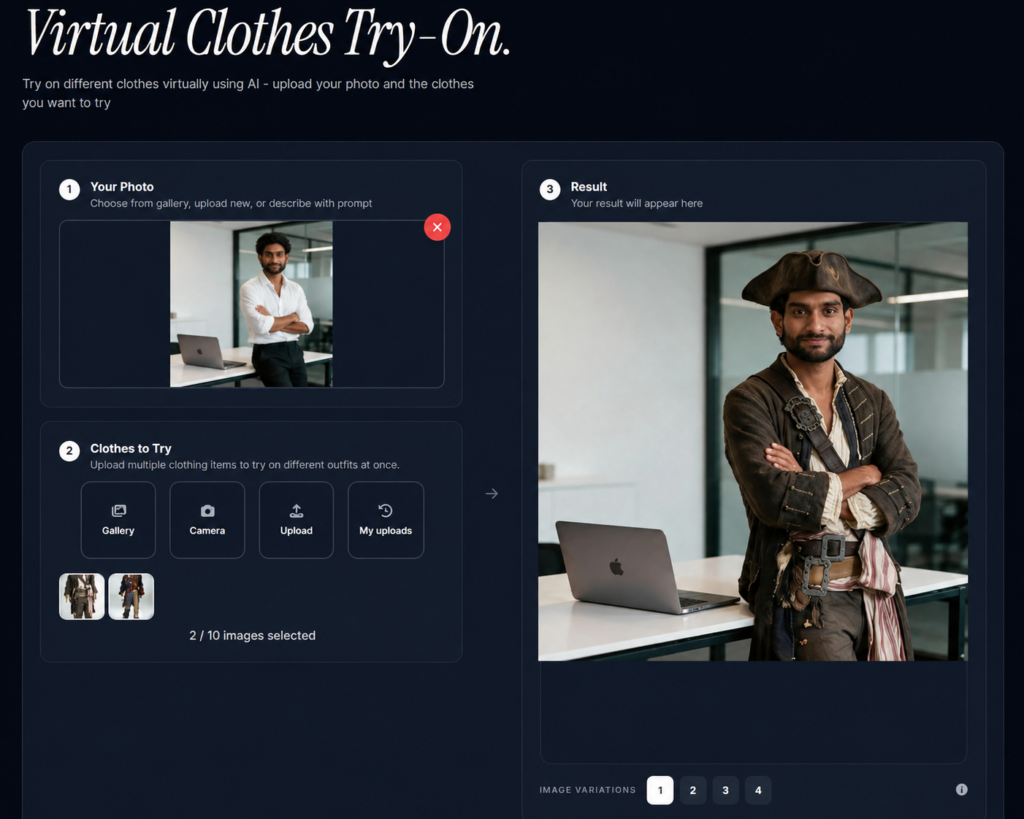This screenshot has height=819, width=1024.
Task: Click the "Your Photo" heading
Action: tap(122, 187)
